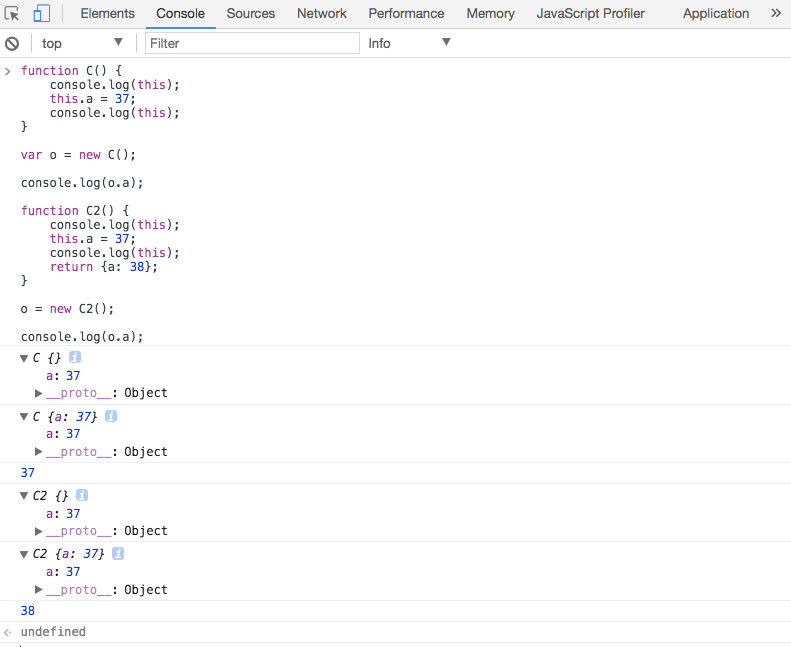
Task: Open the Memory tab
Action: pos(490,14)
